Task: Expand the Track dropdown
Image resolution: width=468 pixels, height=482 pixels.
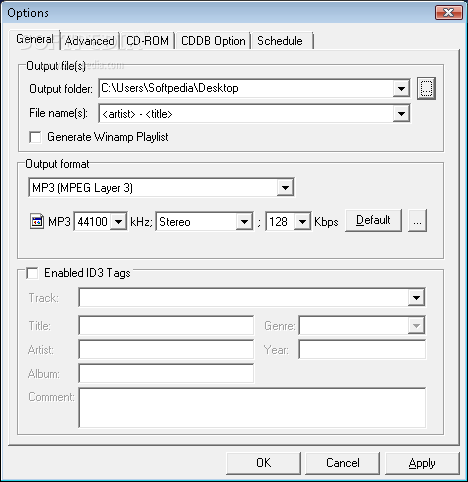Action: pos(416,297)
